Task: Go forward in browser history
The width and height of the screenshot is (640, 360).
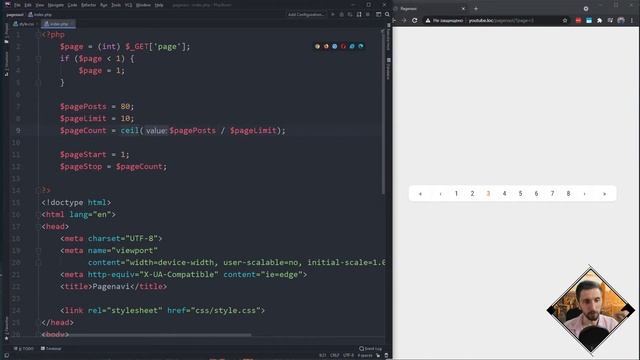Action: pos(404,20)
